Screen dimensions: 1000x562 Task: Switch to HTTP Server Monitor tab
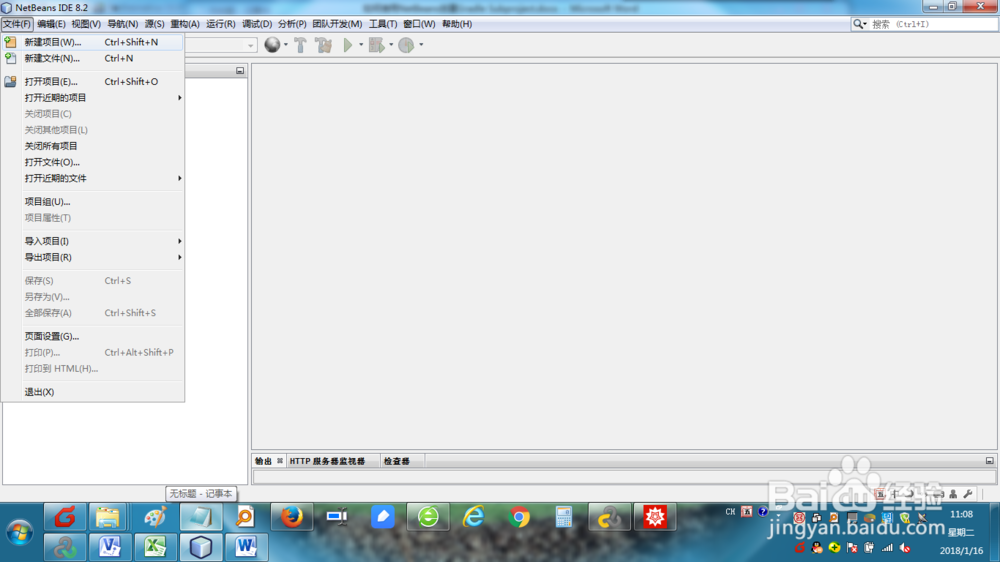coord(327,461)
